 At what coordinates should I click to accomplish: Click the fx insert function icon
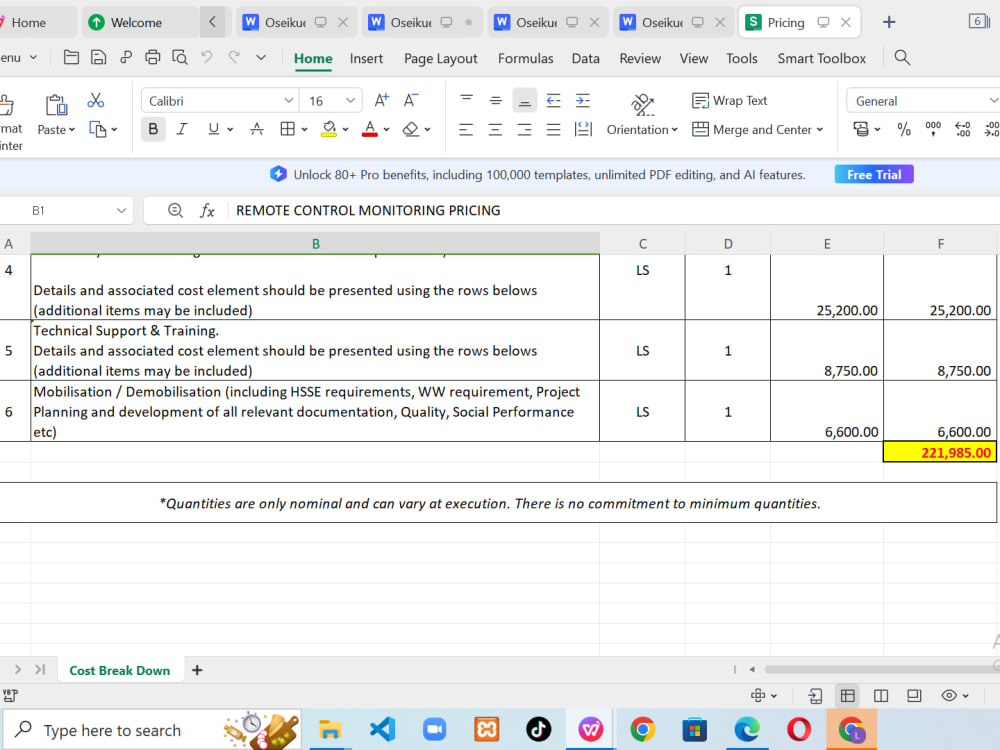point(207,210)
